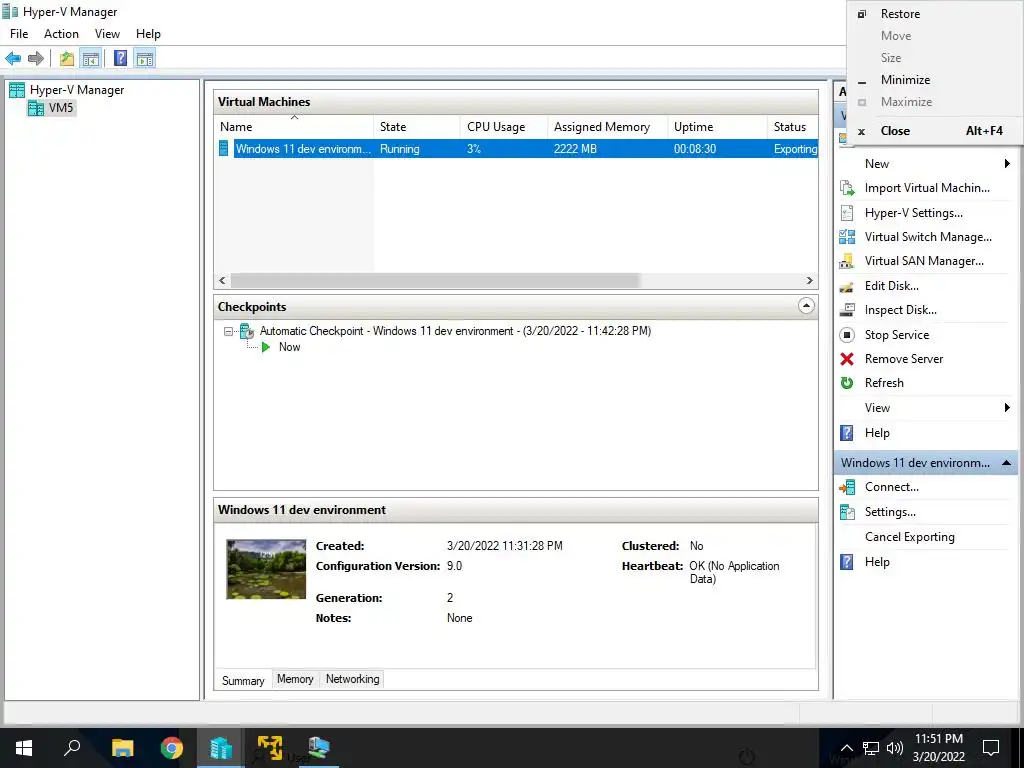Image resolution: width=1024 pixels, height=768 pixels.
Task: Click the Connect icon in Actions pane
Action: [x=847, y=487]
